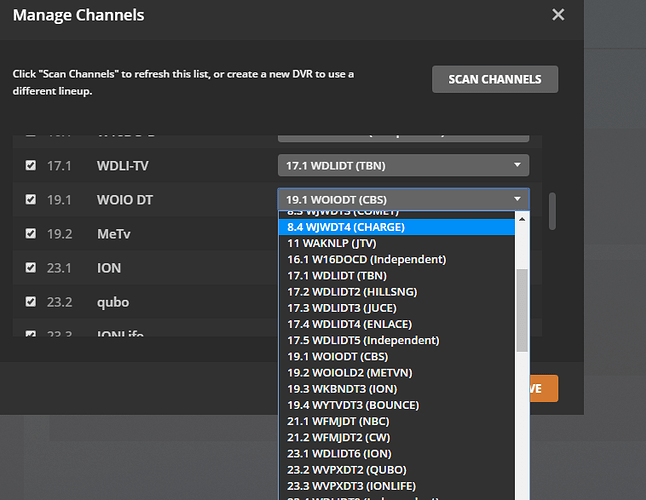This screenshot has height=500, width=646.
Task: Pick 23.1 WDLIDT6 (ION) option
Action: tap(397, 454)
